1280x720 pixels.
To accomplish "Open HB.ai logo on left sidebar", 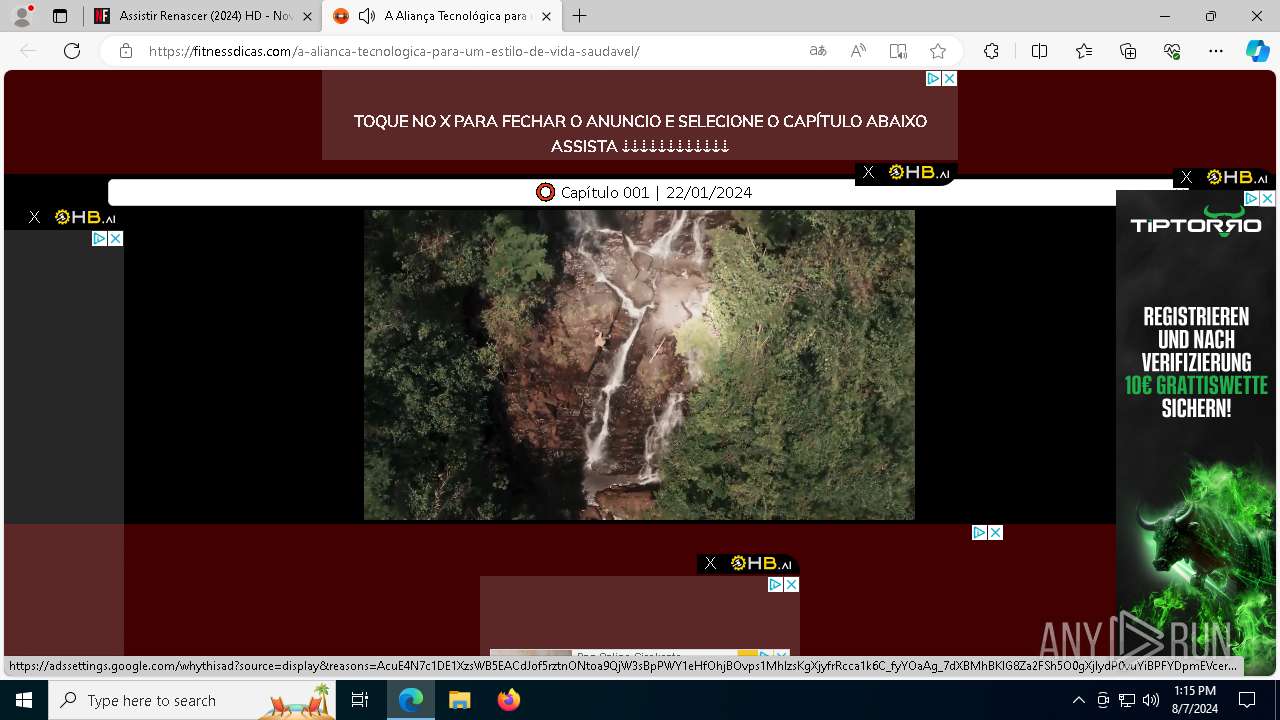I will pyautogui.click(x=85, y=217).
